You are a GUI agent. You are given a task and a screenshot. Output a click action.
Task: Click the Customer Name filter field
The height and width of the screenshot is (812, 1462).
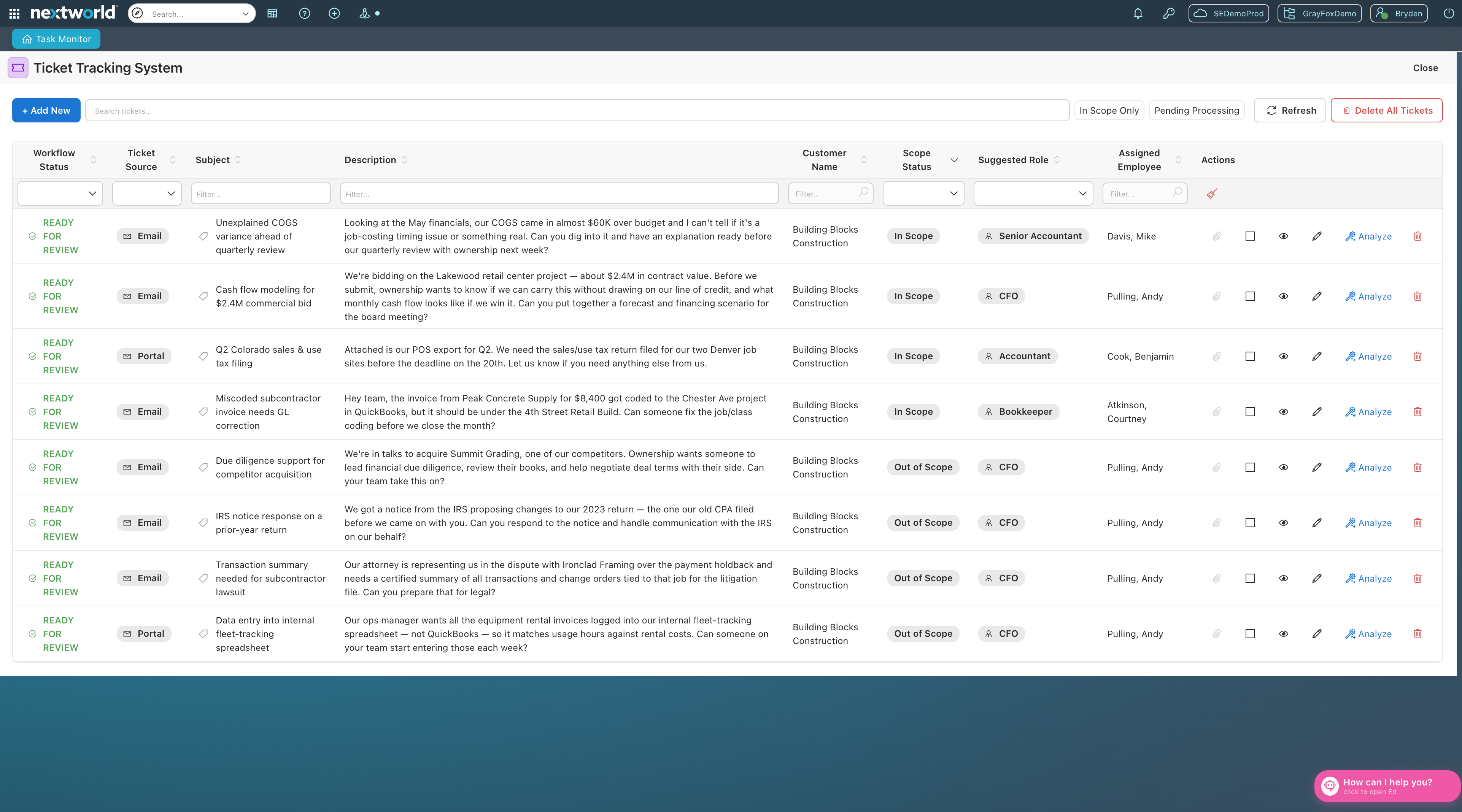(x=830, y=193)
